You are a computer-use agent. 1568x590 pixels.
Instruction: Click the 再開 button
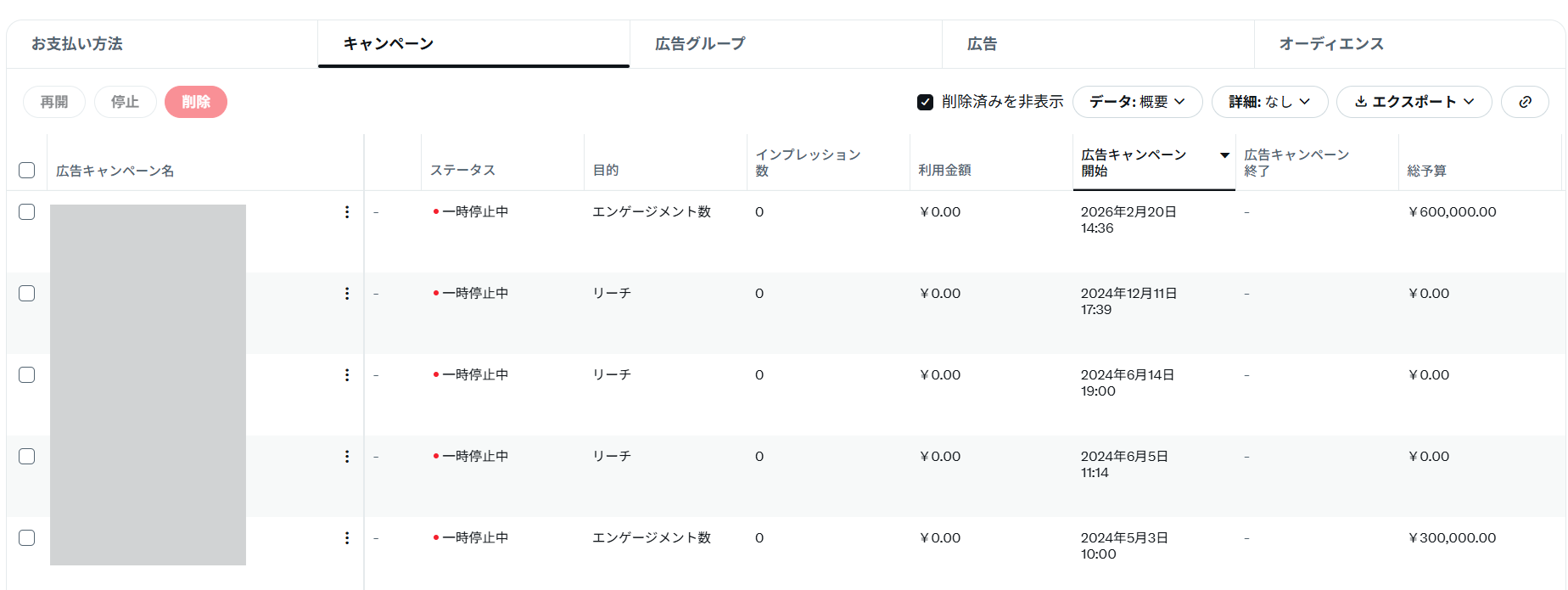(x=54, y=102)
